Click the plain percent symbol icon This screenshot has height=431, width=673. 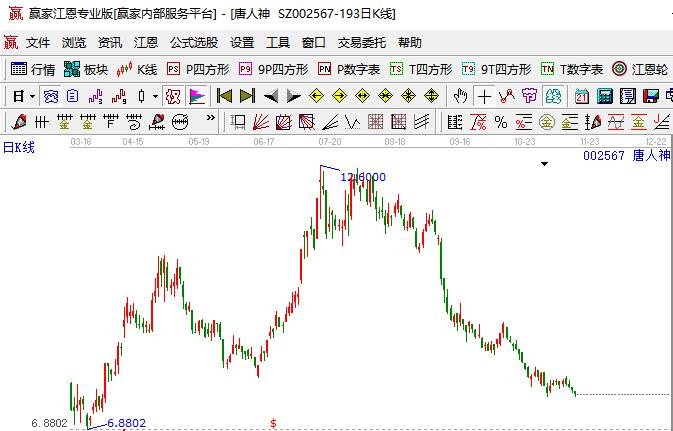500,122
